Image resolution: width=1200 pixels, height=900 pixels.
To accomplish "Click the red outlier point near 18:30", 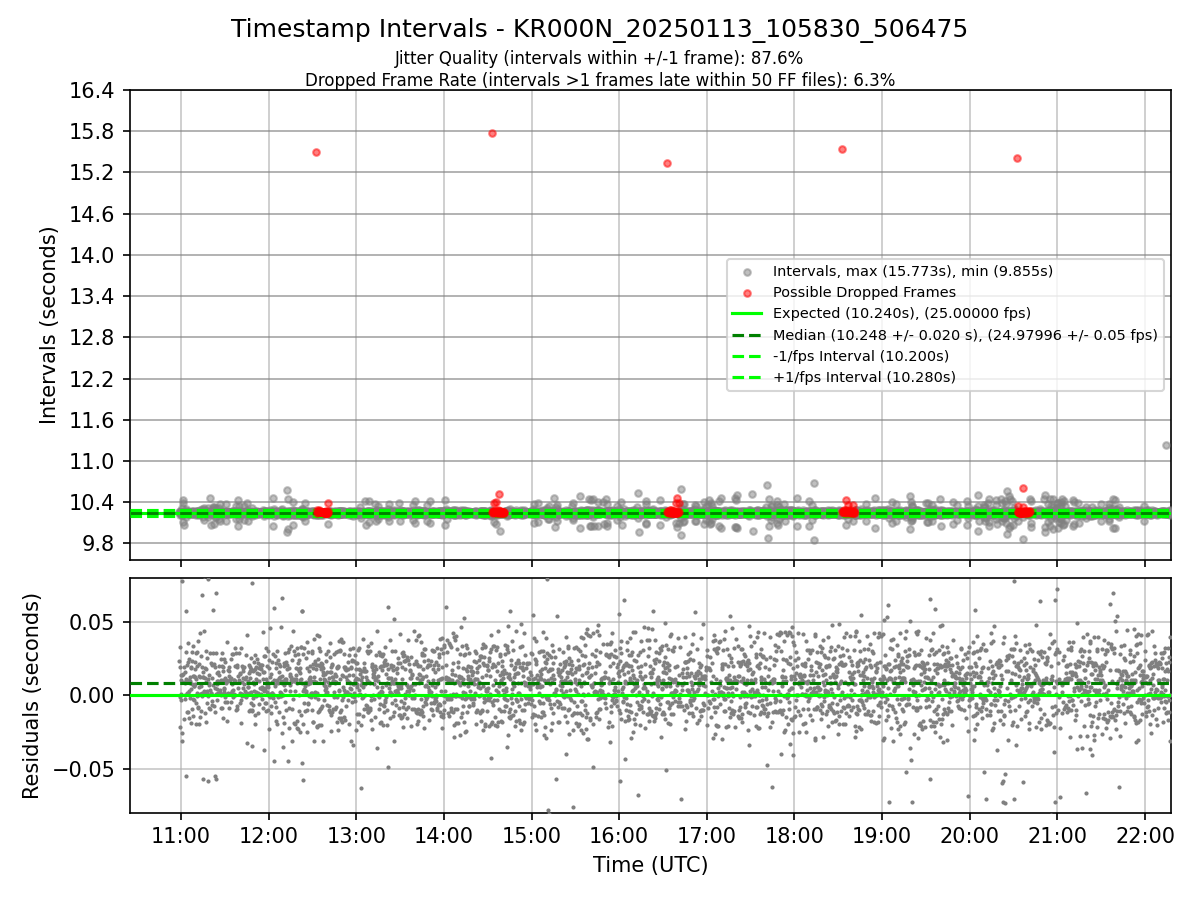I will [x=842, y=149].
